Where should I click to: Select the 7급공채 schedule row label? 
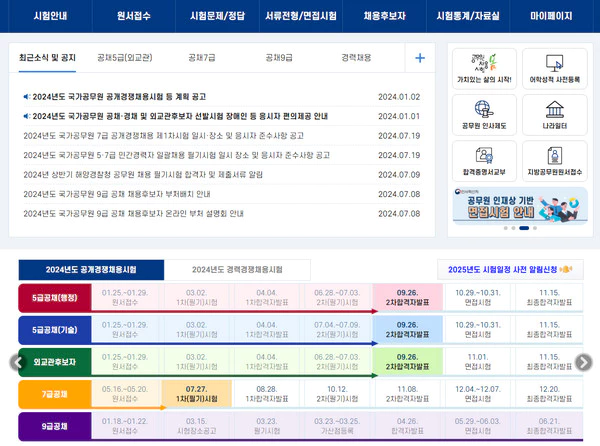(x=54, y=396)
